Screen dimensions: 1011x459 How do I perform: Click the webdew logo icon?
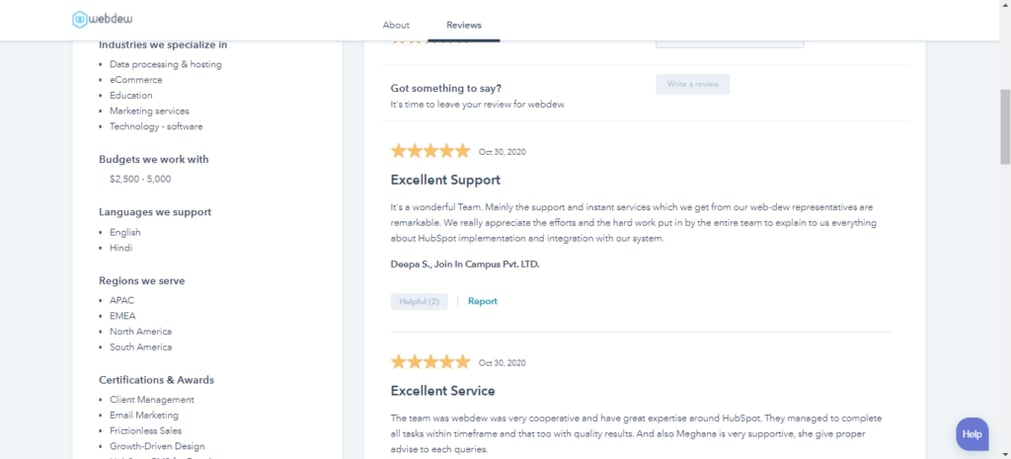[80, 19]
